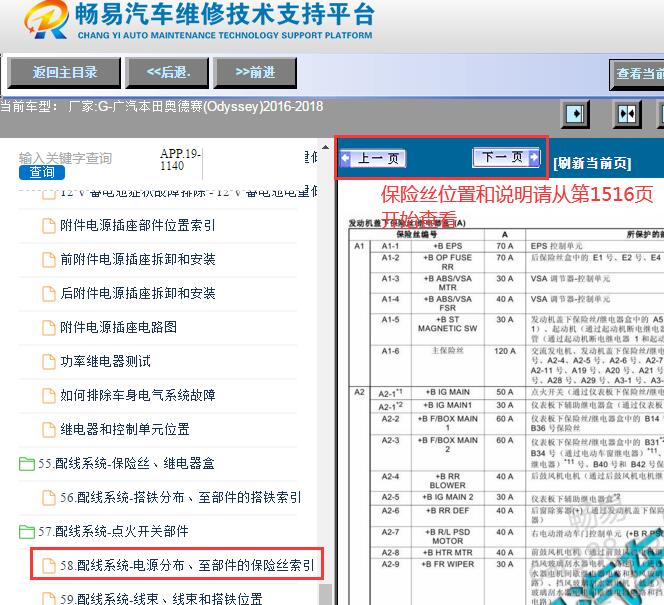Click the APP.19-1140 text
This screenshot has width=664, height=605.
[180, 160]
